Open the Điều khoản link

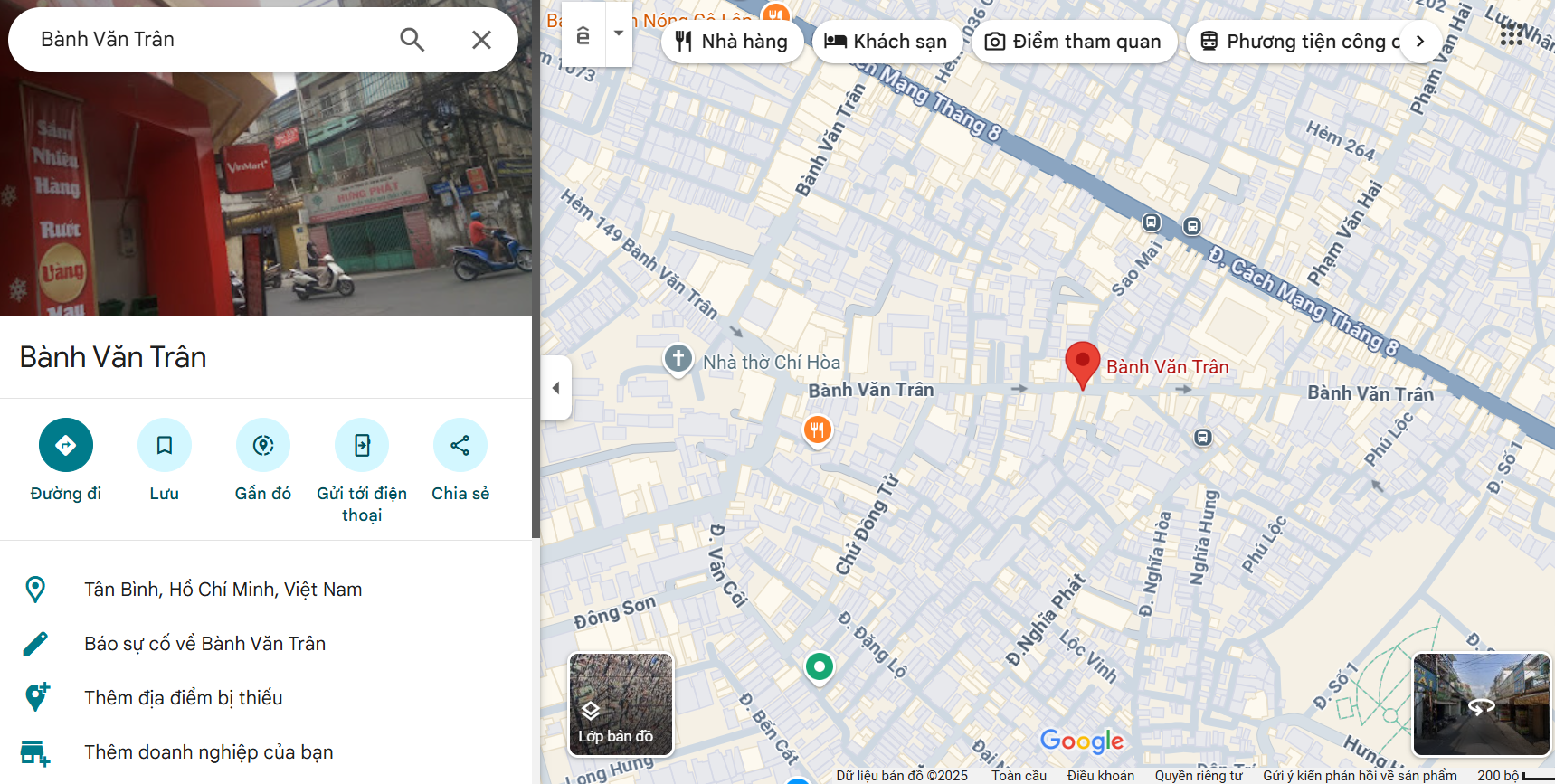point(1100,776)
